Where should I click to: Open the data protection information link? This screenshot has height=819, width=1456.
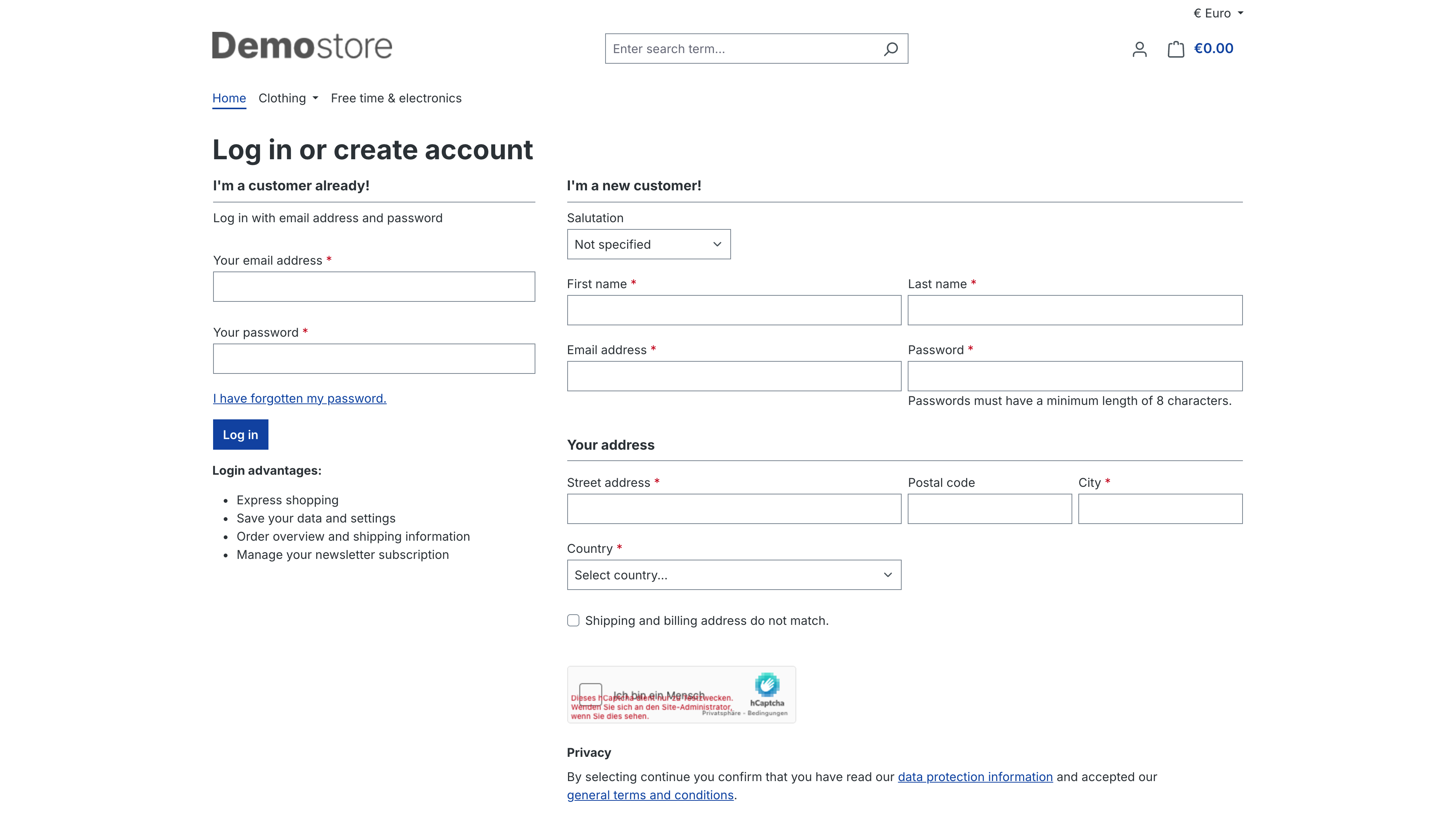click(x=975, y=777)
